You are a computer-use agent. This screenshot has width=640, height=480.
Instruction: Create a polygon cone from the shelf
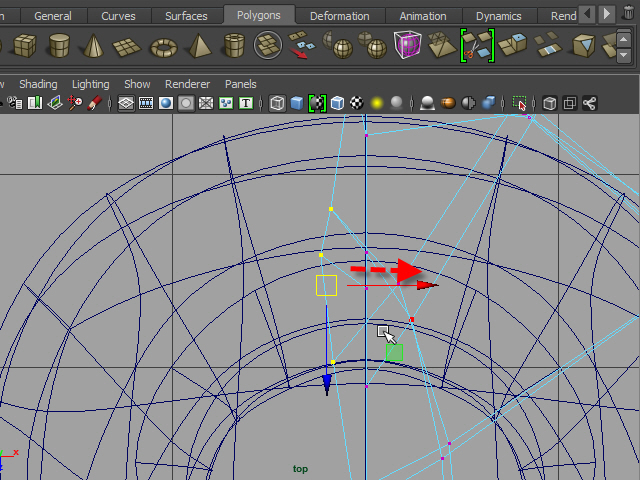point(93,45)
